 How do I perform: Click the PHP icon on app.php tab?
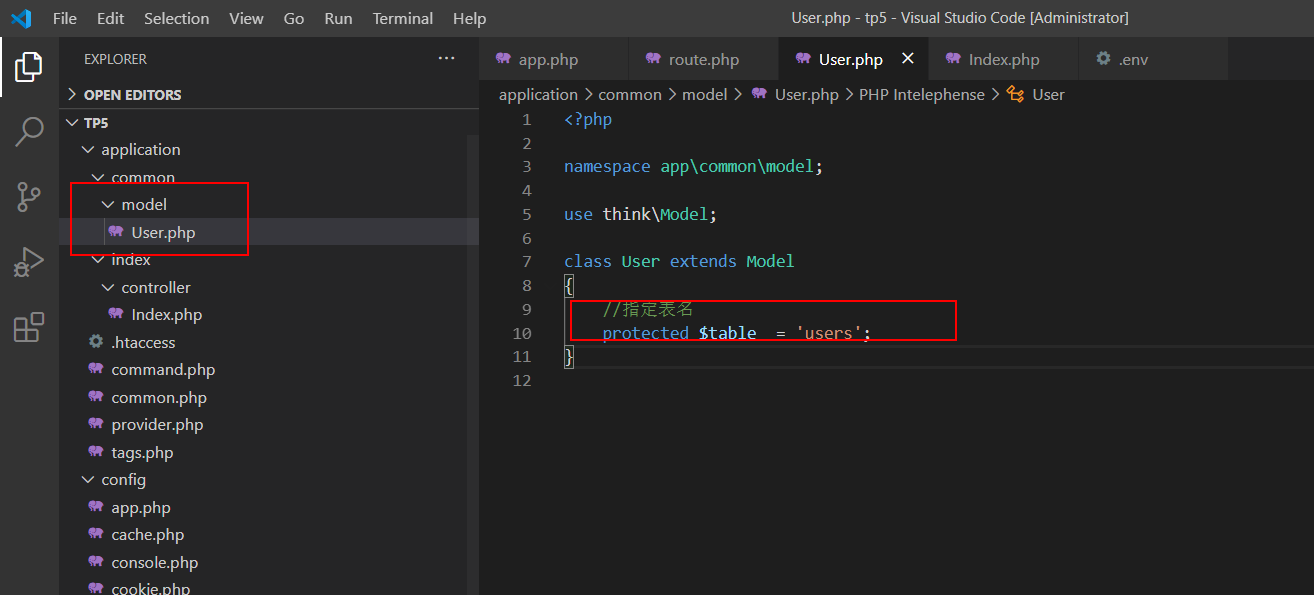(x=503, y=59)
